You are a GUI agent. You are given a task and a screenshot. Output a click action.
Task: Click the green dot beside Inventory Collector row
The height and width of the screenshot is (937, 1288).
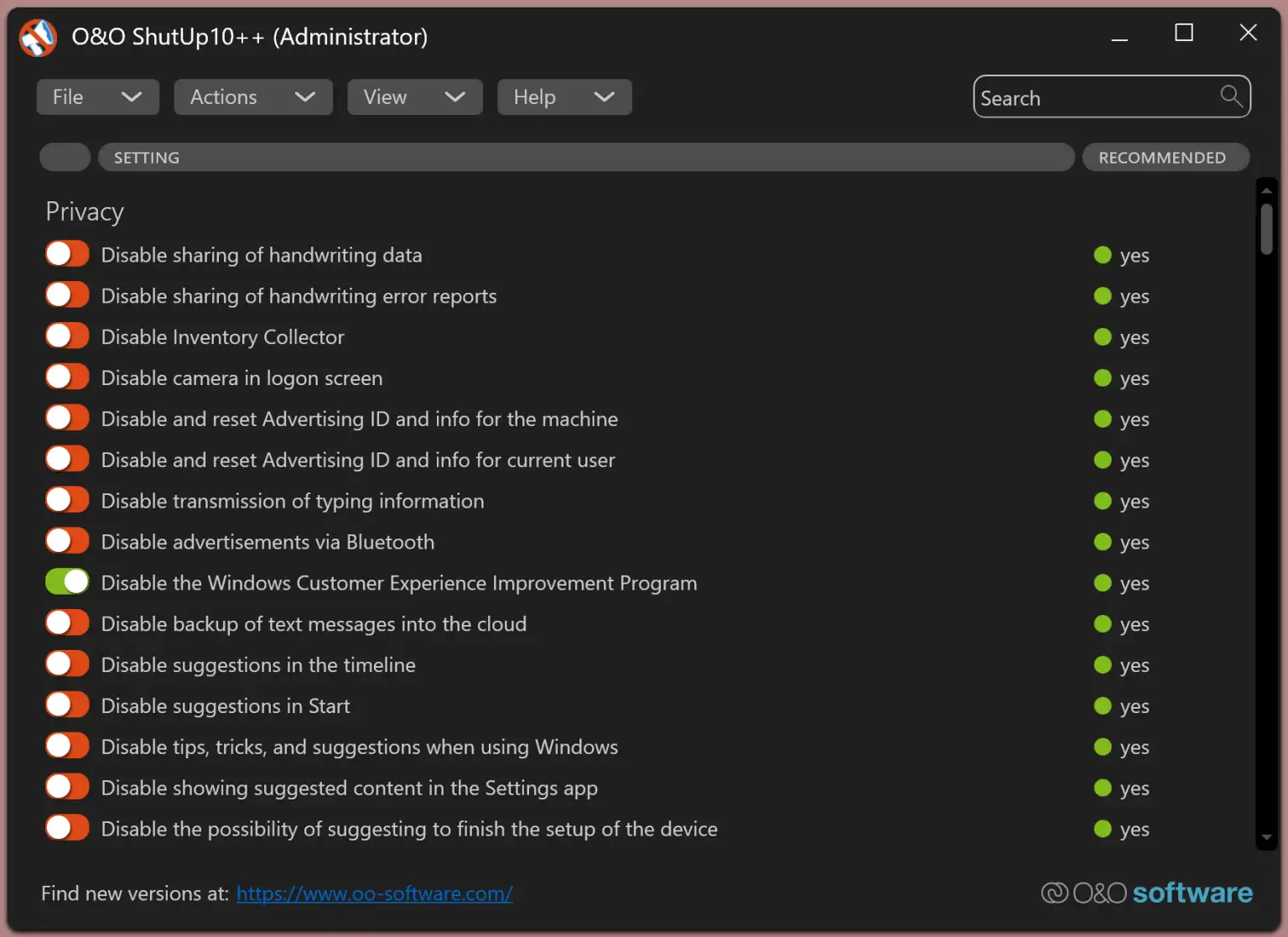click(x=1103, y=337)
